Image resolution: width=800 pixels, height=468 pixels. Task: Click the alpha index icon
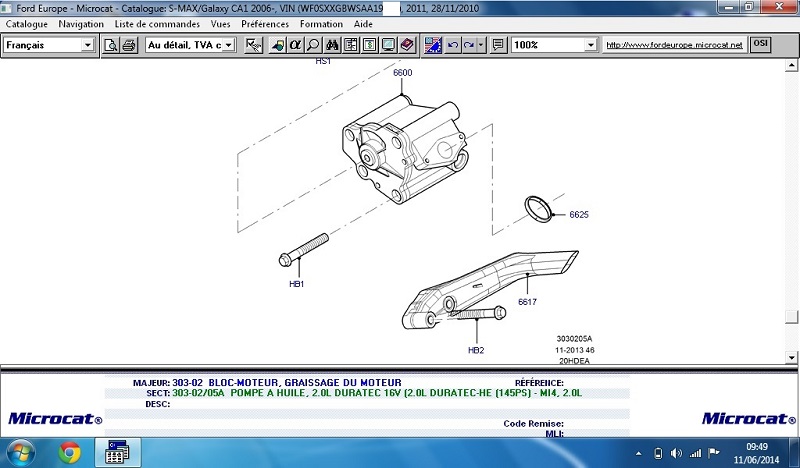point(295,45)
